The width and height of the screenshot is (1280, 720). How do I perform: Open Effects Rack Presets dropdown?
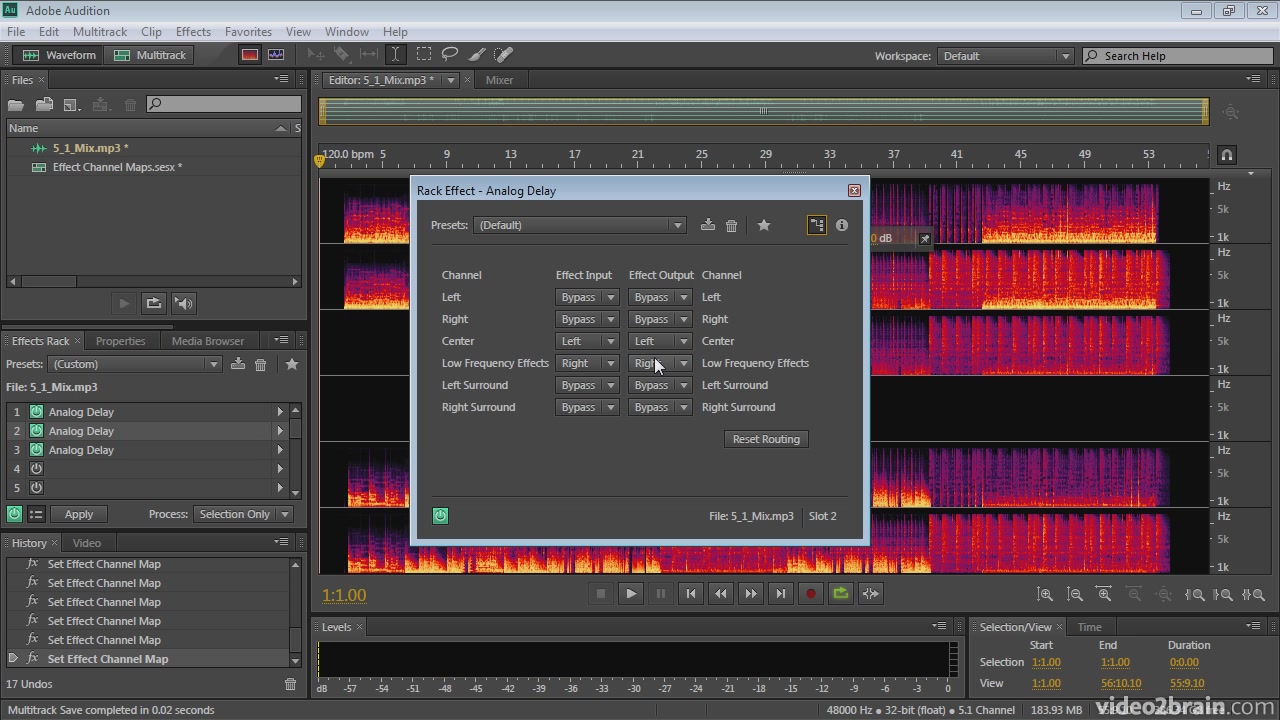(134, 364)
